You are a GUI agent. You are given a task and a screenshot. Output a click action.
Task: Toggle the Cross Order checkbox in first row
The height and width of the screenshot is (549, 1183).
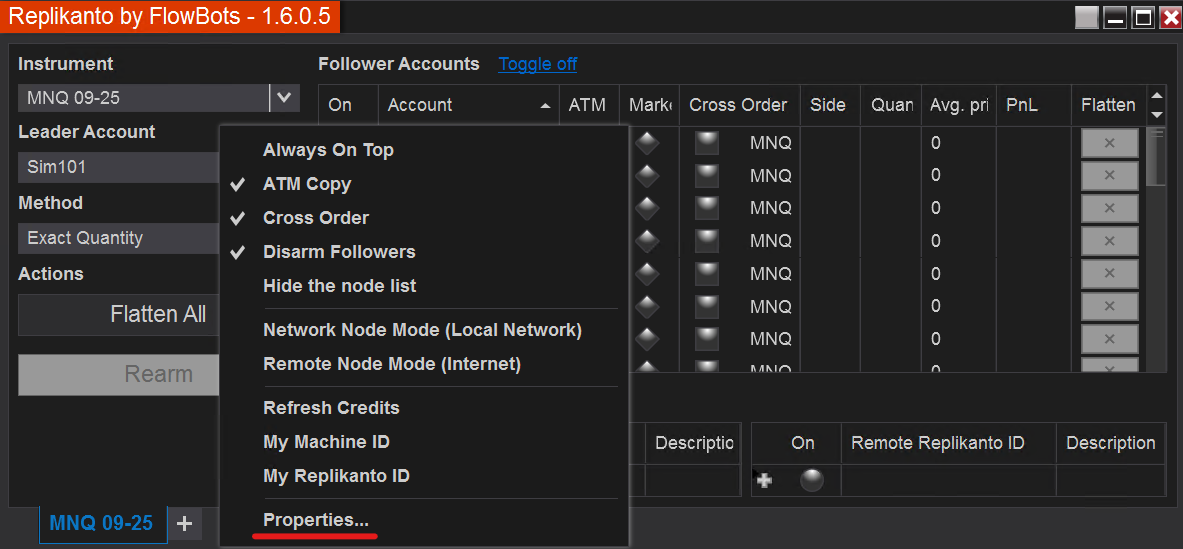[x=707, y=143]
